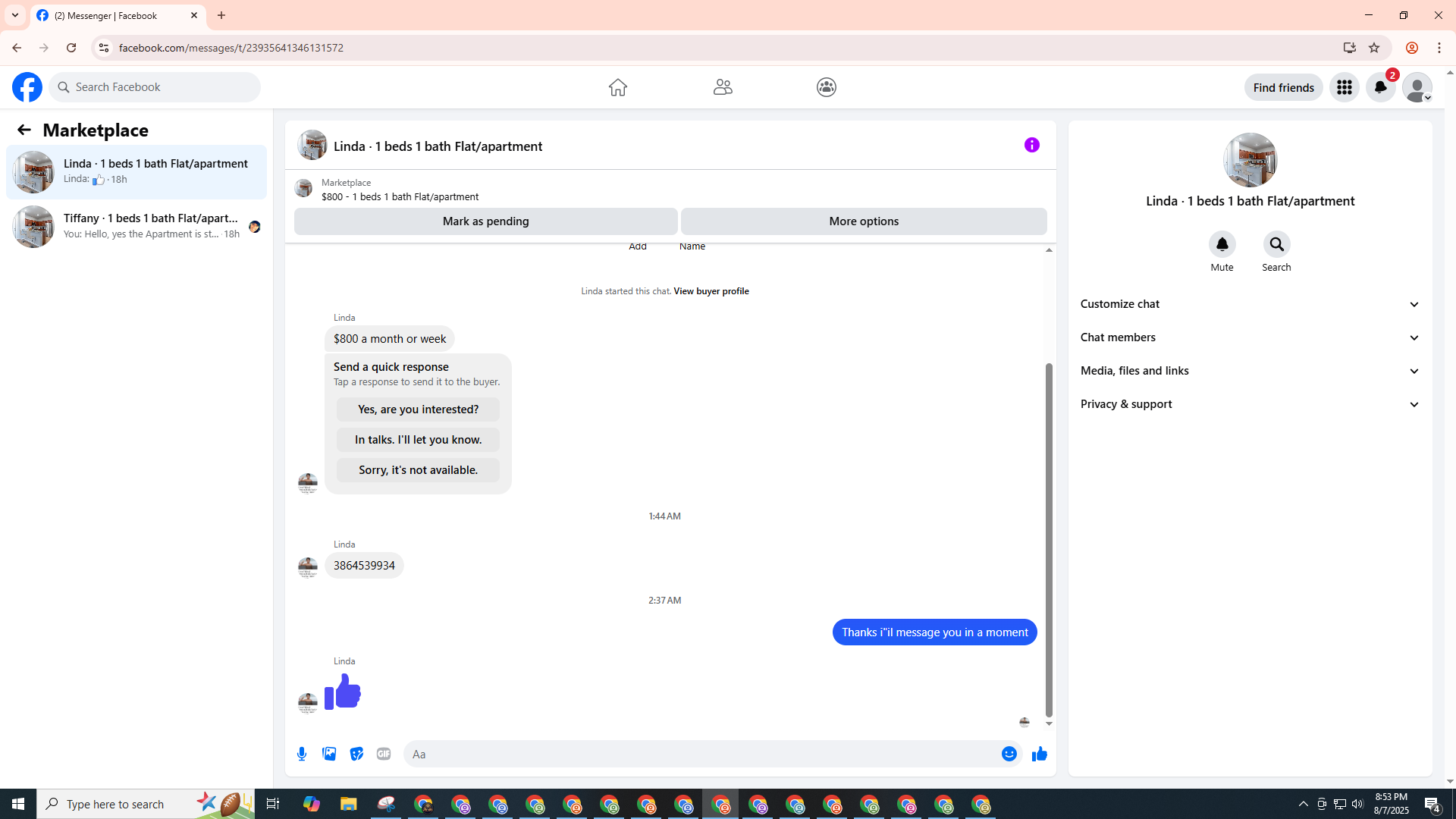Click the taskbar clock showing 8:53 PM
Viewport: 1456px width, 819px height.
1391,804
